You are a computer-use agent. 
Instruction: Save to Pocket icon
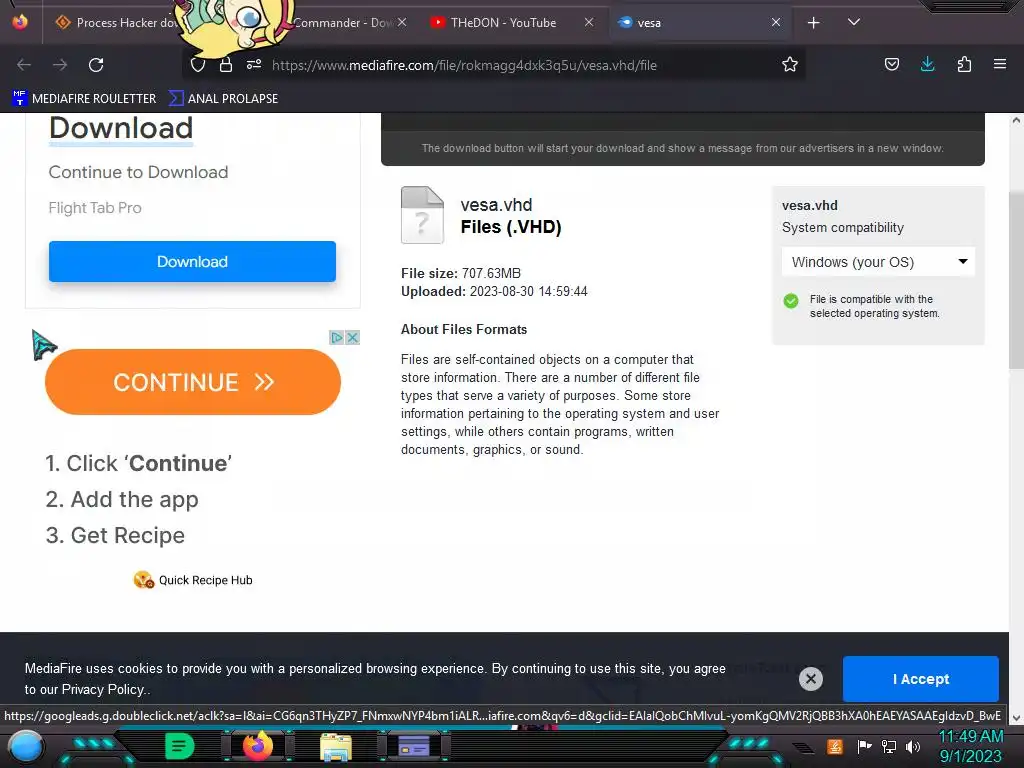pyautogui.click(x=892, y=64)
